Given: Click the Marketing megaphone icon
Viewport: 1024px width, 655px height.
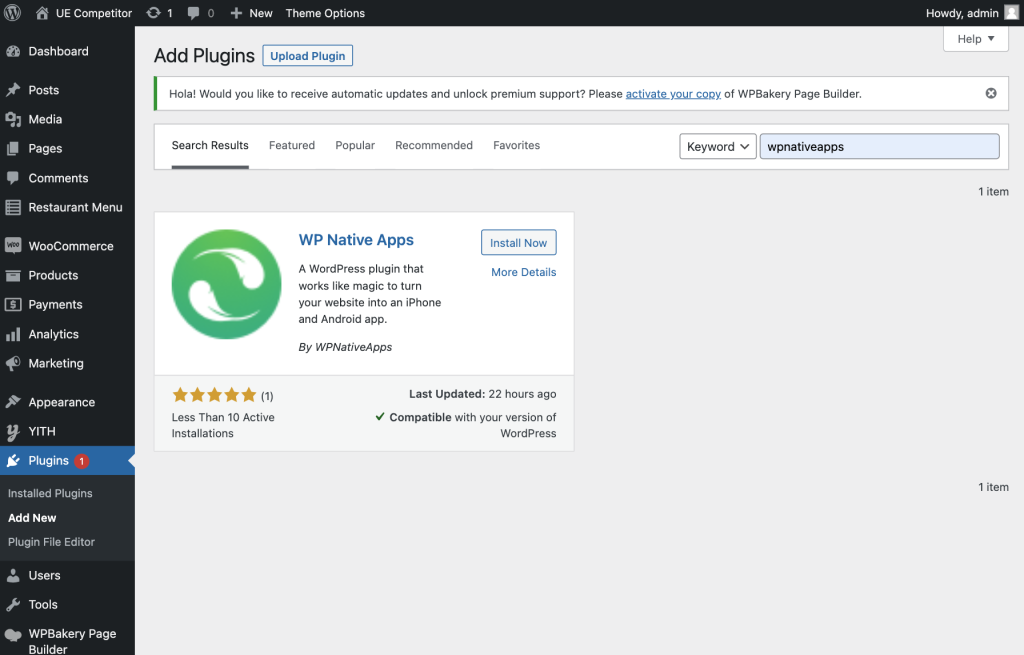Looking at the screenshot, I should coord(13,364).
